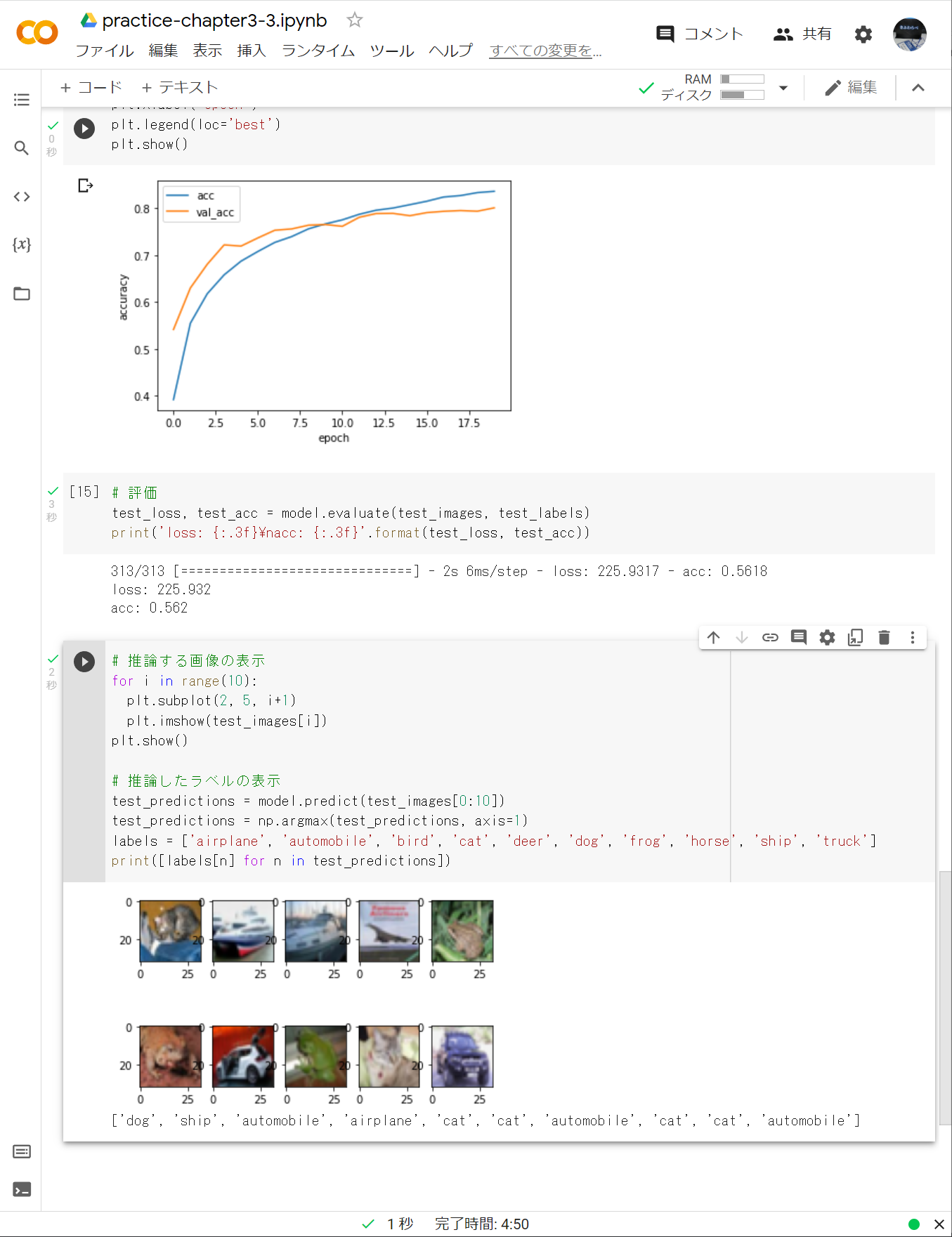The image size is (952, 1237).
Task: Open the Colab settings gear in header
Action: coord(863,34)
